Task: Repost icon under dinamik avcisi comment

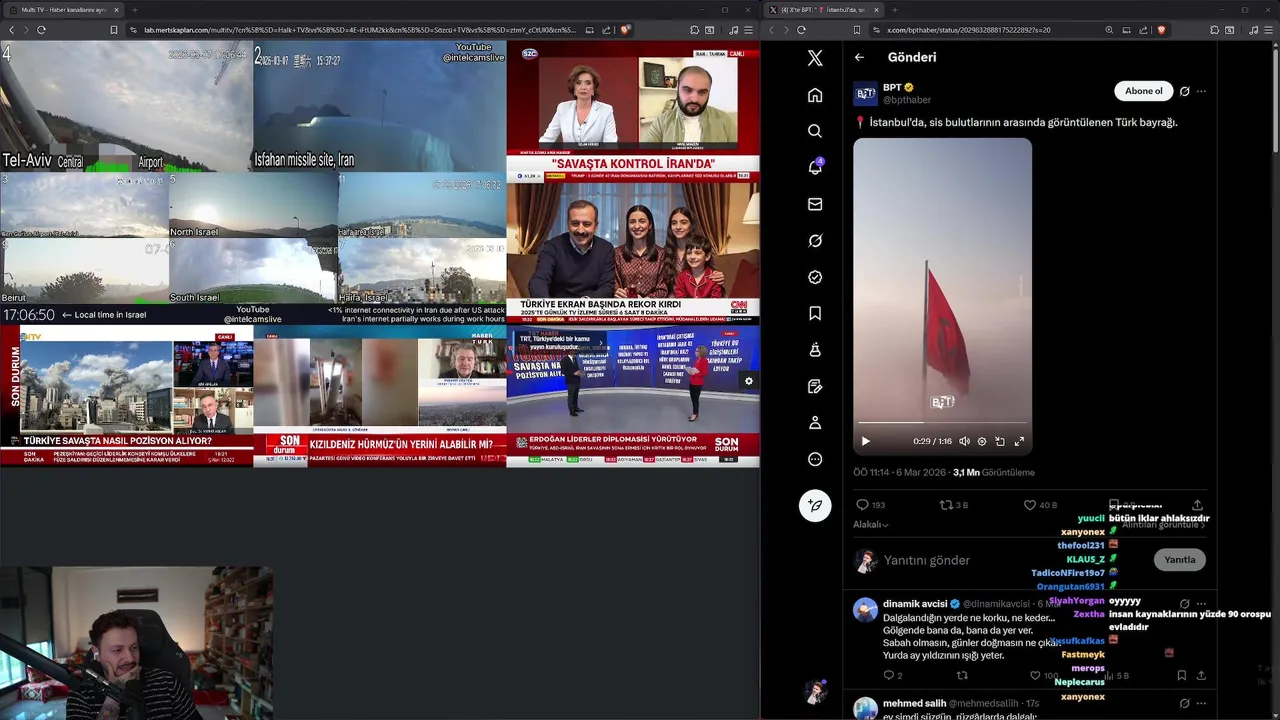Action: coord(962,676)
